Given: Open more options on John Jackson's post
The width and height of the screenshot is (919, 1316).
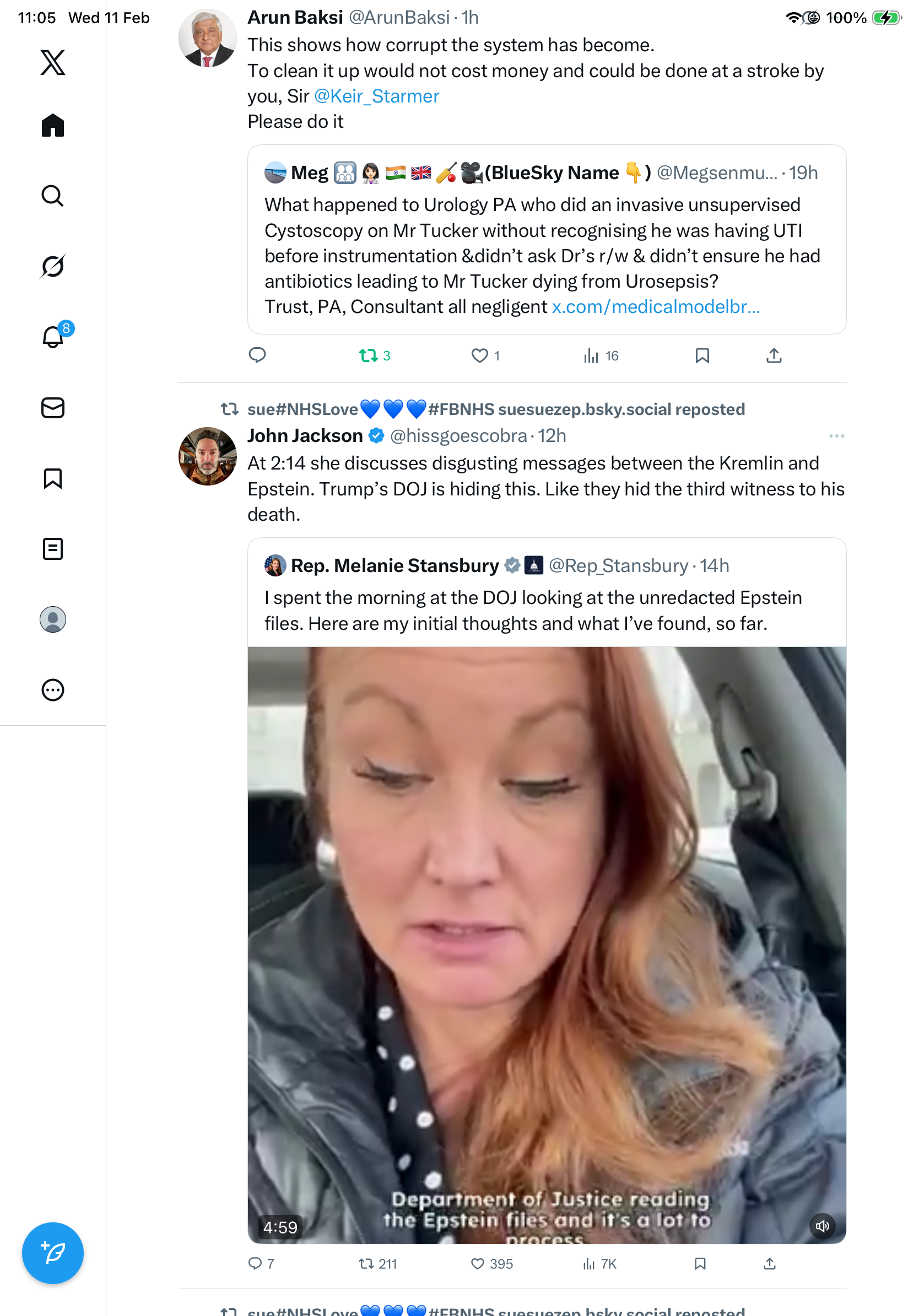Looking at the screenshot, I should [836, 435].
